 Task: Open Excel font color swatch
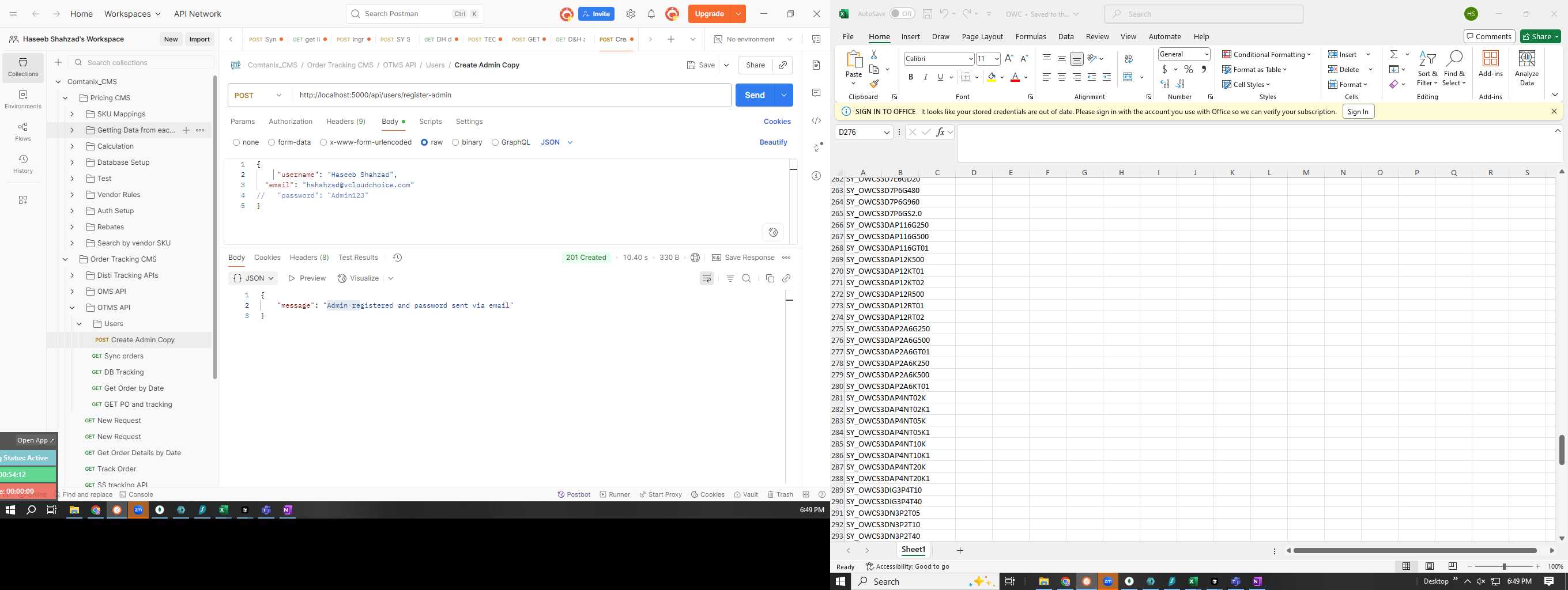(x=1015, y=78)
